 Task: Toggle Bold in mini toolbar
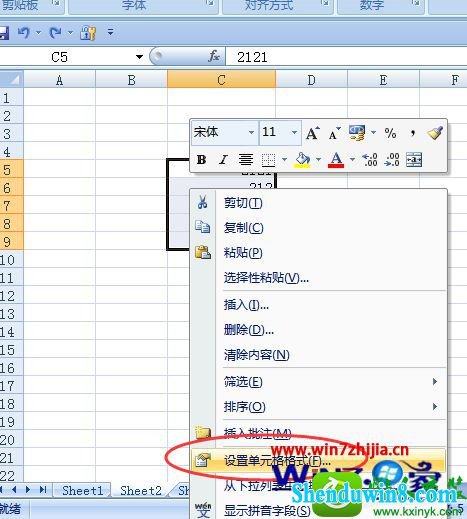[x=201, y=160]
